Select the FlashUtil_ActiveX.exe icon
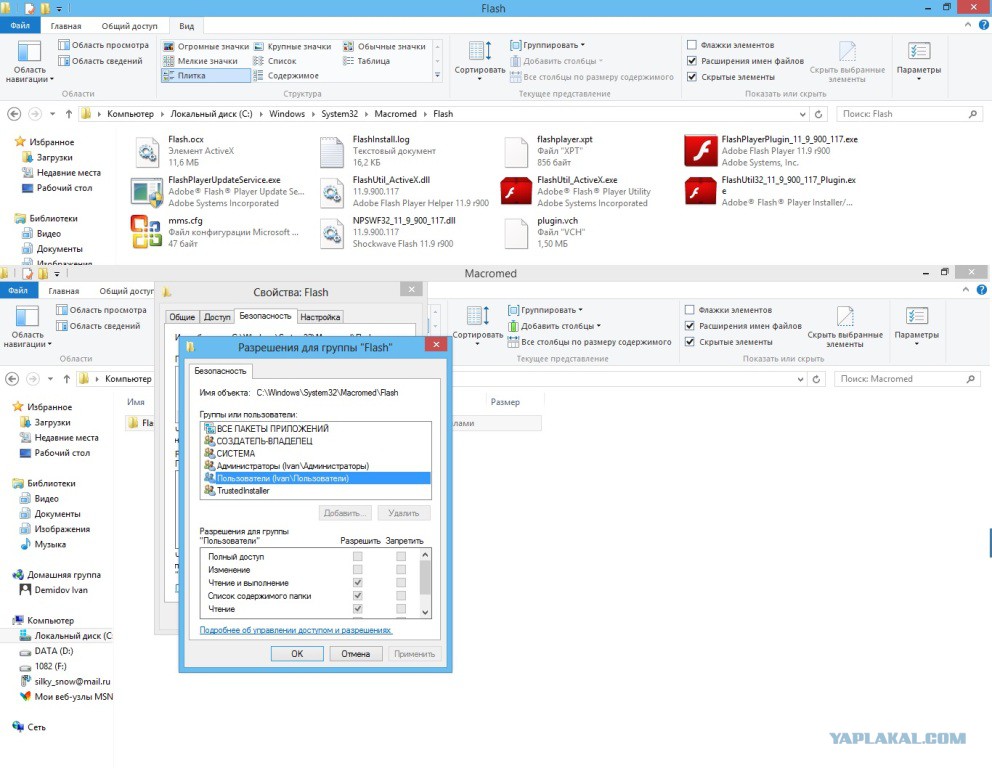The width and height of the screenshot is (992, 768). (517, 191)
